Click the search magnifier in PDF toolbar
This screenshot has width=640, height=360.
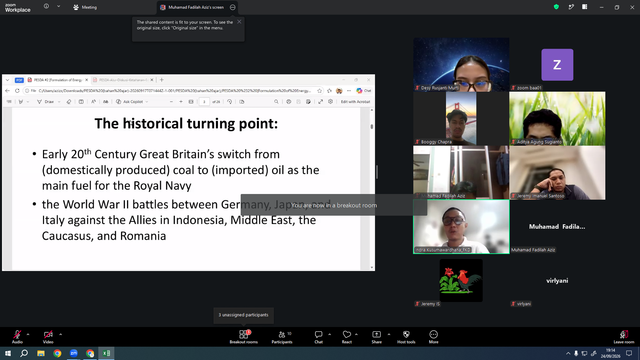point(276,102)
